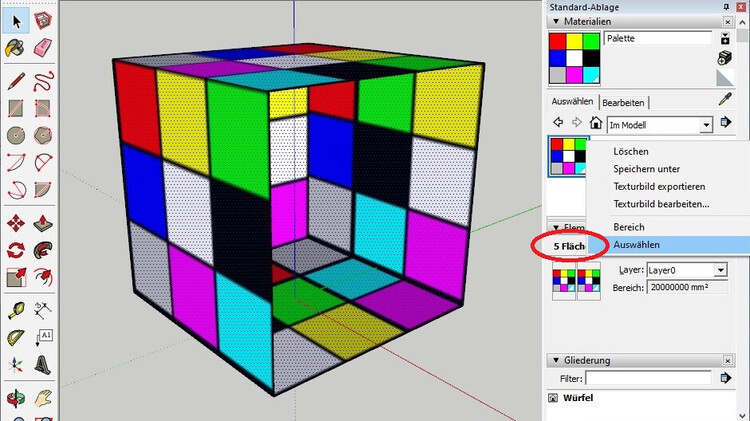This screenshot has height=421, width=750.
Task: Switch to the Auswählen tab
Action: [x=572, y=101]
